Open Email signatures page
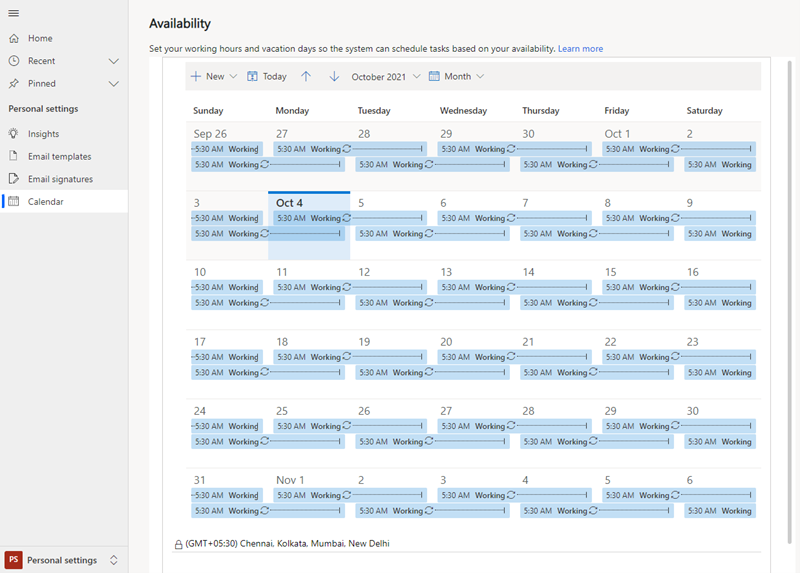 point(64,179)
